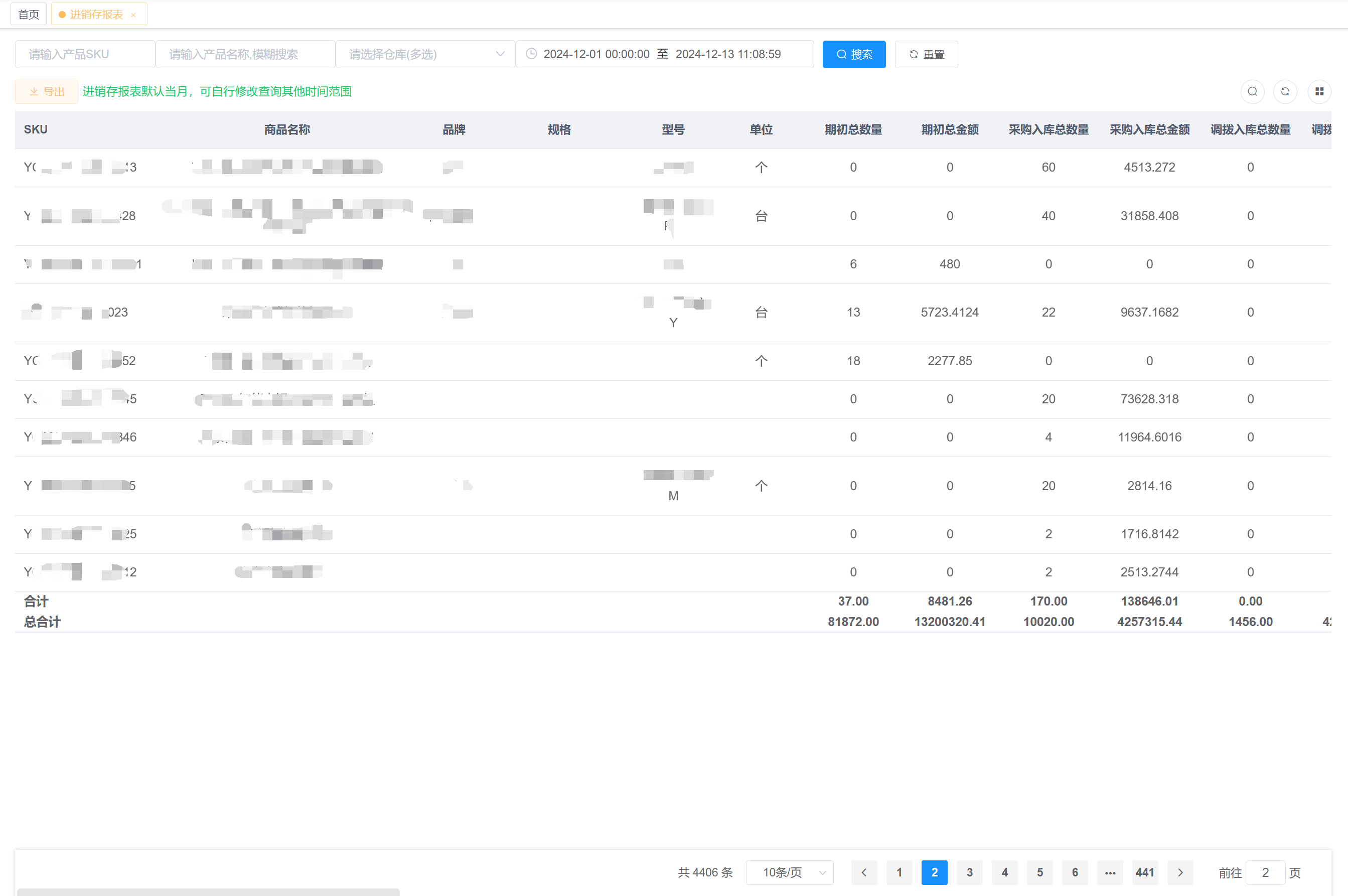This screenshot has width=1348, height=896.
Task: Click the 导出 export button
Action: [47, 91]
